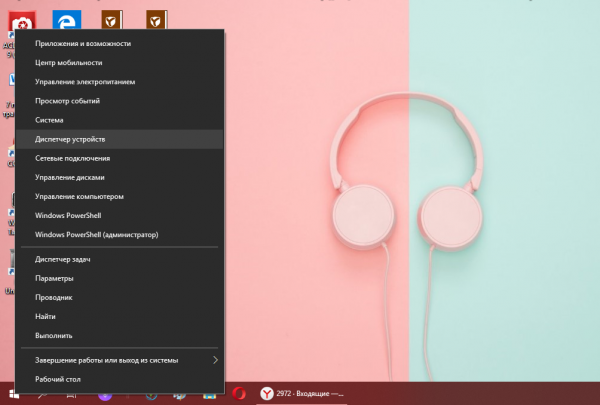Click the Yandex browser taskbar icon

pyautogui.click(x=267, y=394)
